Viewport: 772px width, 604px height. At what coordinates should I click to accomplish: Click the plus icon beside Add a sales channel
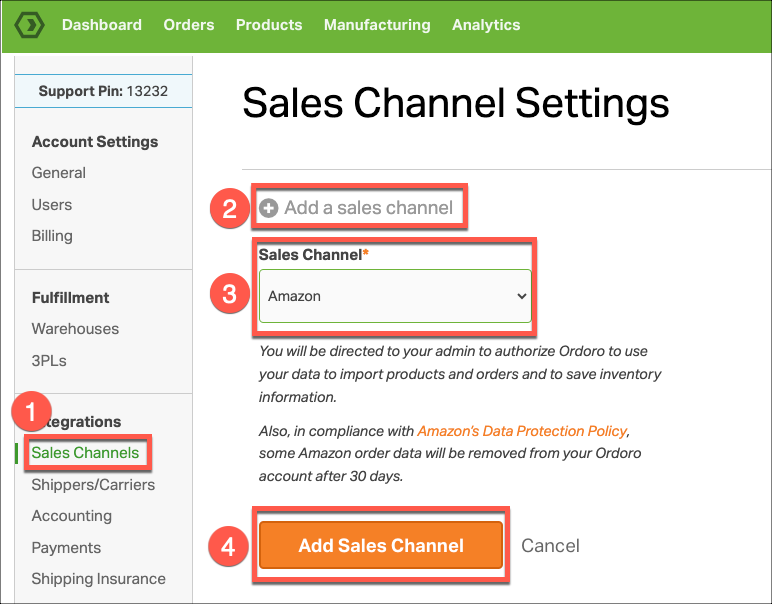click(x=268, y=208)
